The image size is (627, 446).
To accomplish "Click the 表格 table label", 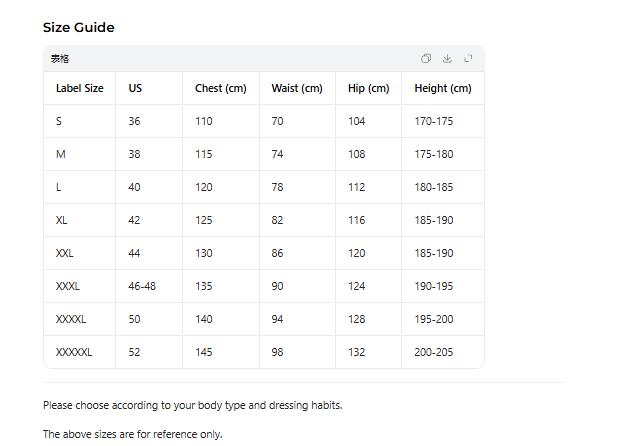I will 60,59.
